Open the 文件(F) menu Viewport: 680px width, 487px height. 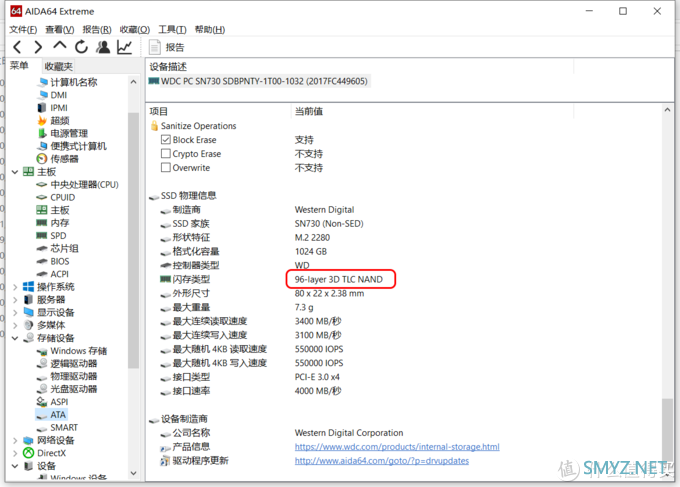click(23, 29)
